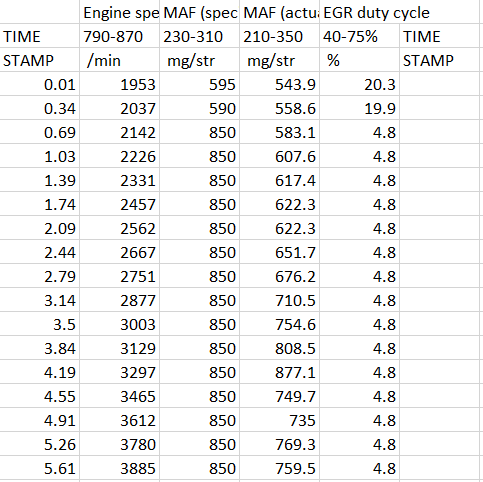Select the MAF specified value 590
The width and height of the screenshot is (483, 482).
[x=200, y=108]
